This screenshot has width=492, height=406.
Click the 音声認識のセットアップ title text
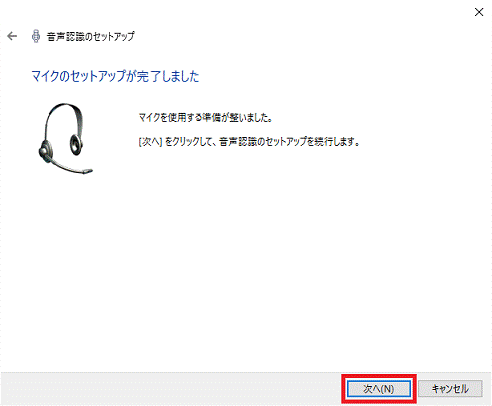(x=91, y=36)
